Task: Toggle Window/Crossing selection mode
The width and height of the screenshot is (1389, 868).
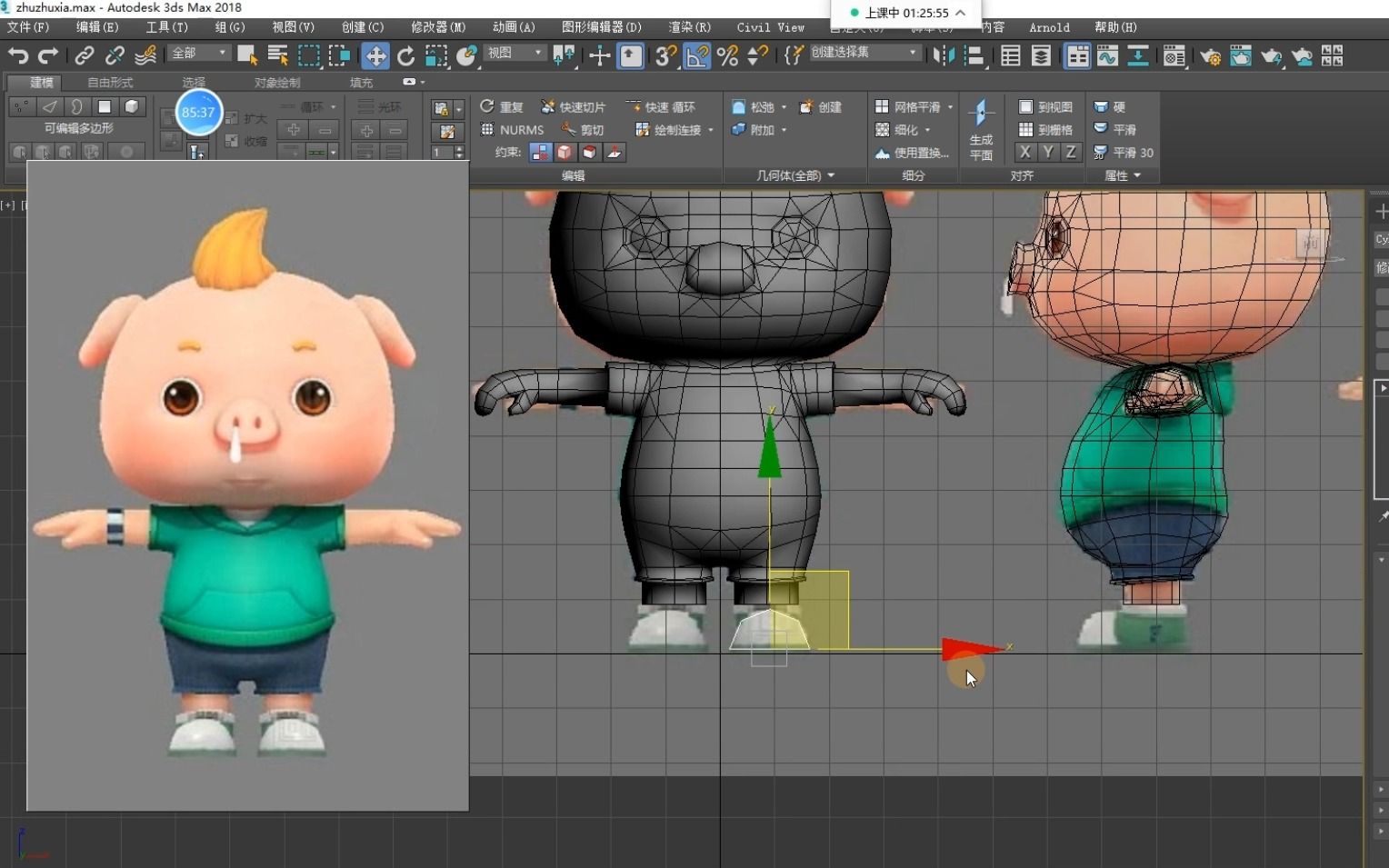Action: (340, 56)
